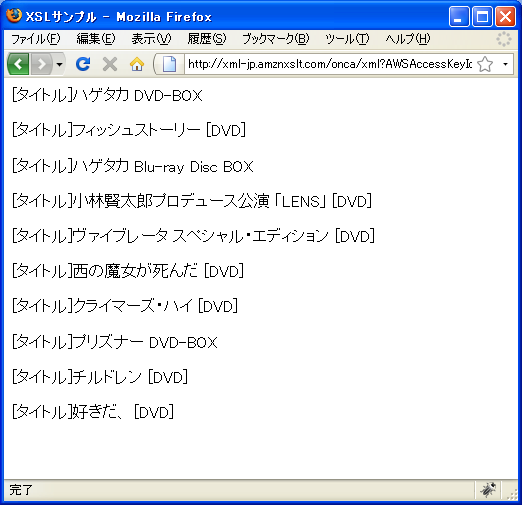Click the text 西の魔女が死んだ [DVD]
The image size is (522, 505).
(x=158, y=271)
